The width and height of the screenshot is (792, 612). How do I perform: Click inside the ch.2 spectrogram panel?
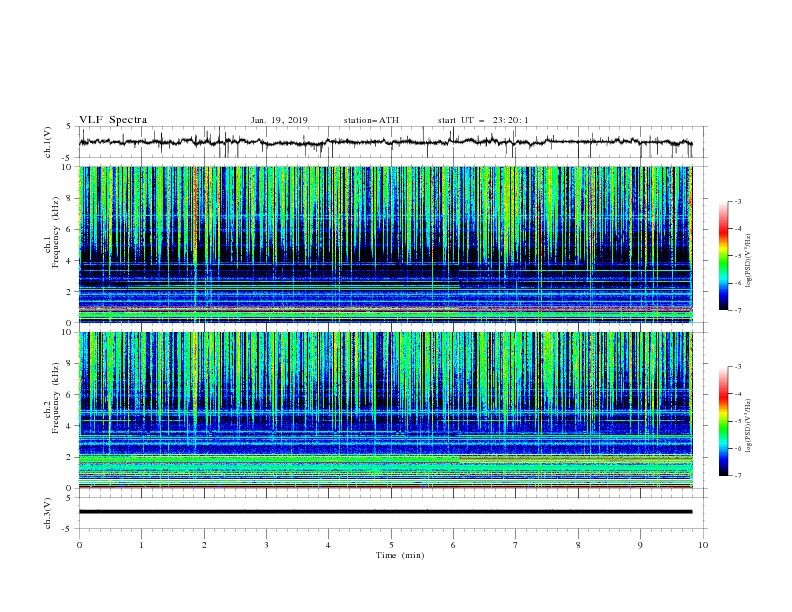[x=385, y=410]
